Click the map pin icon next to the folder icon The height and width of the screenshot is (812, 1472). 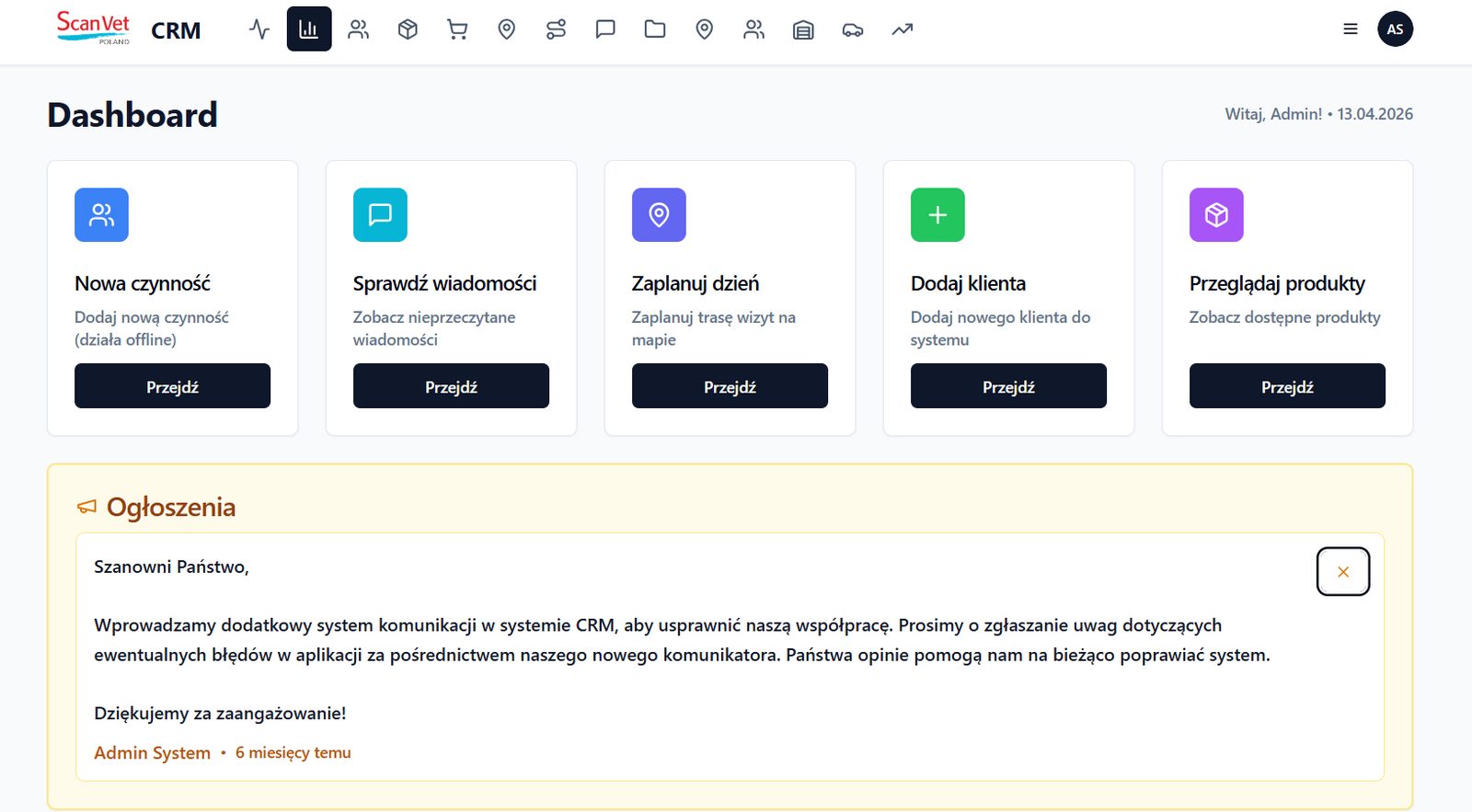click(705, 29)
